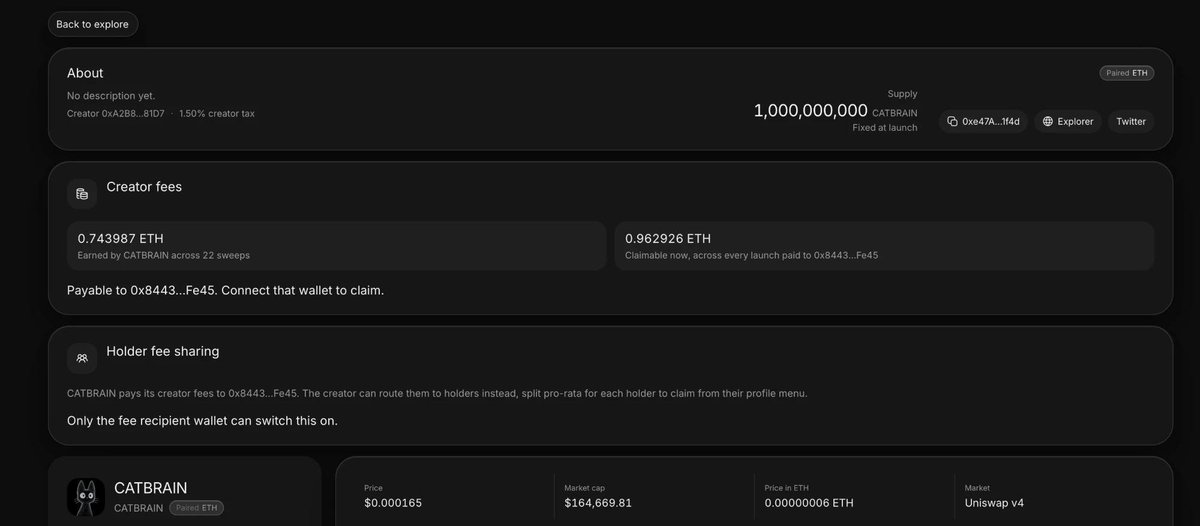This screenshot has height=526, width=1200.
Task: Click the 1,000,000,000 supply value
Action: pyautogui.click(x=811, y=111)
